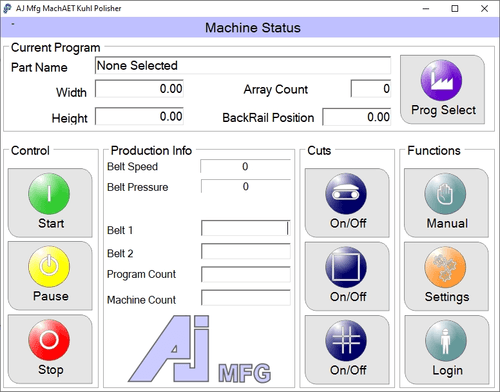Maximize the Kuhl Polisher window
Viewport: 500px width, 392px height.
click(x=455, y=9)
